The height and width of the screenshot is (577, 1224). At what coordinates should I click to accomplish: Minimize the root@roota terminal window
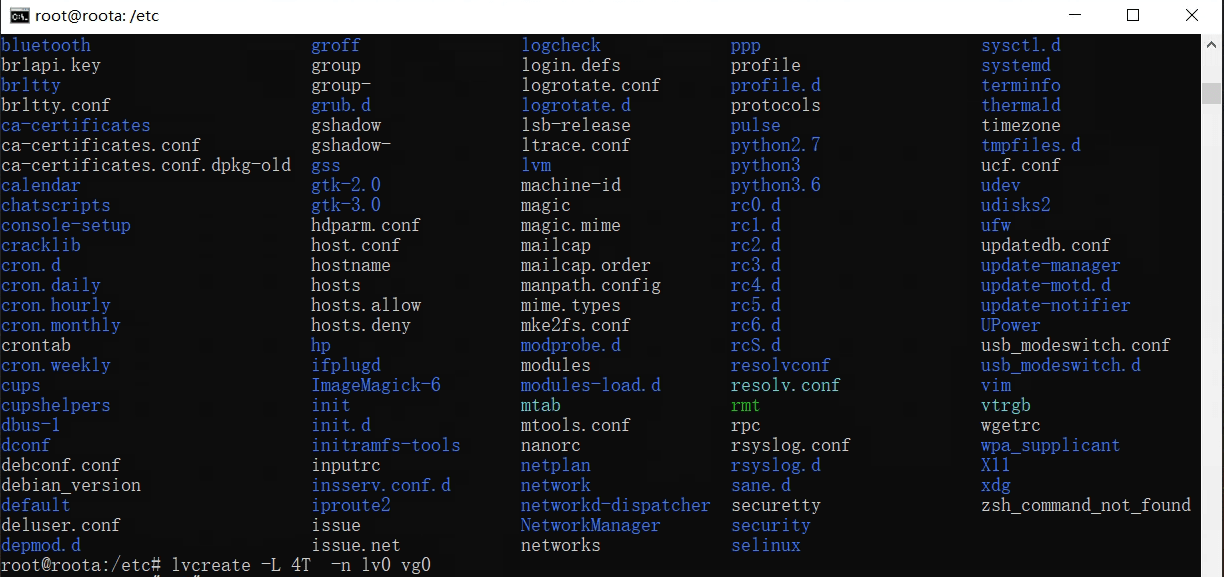coord(1075,15)
